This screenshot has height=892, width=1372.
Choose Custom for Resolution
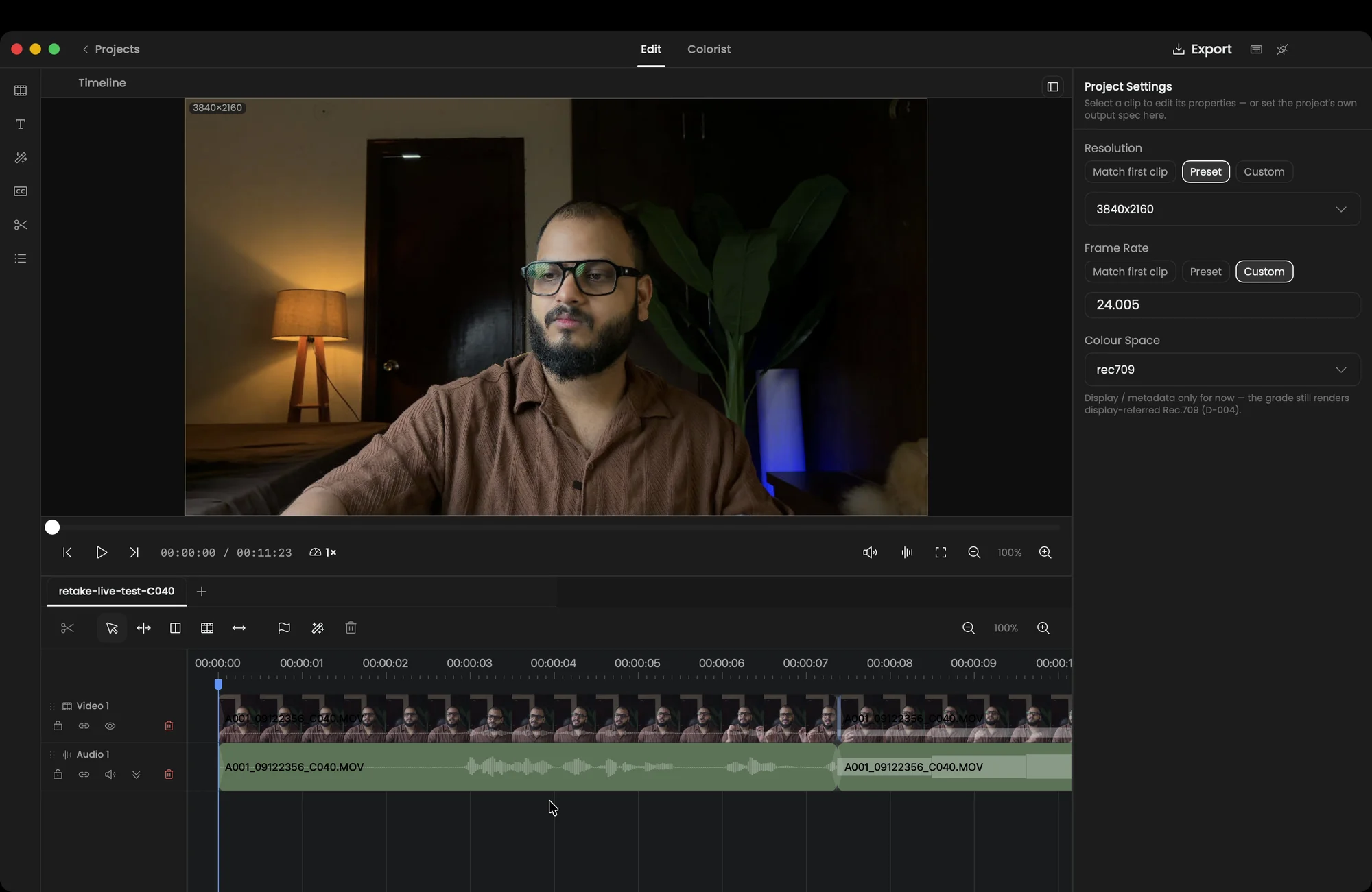1264,172
